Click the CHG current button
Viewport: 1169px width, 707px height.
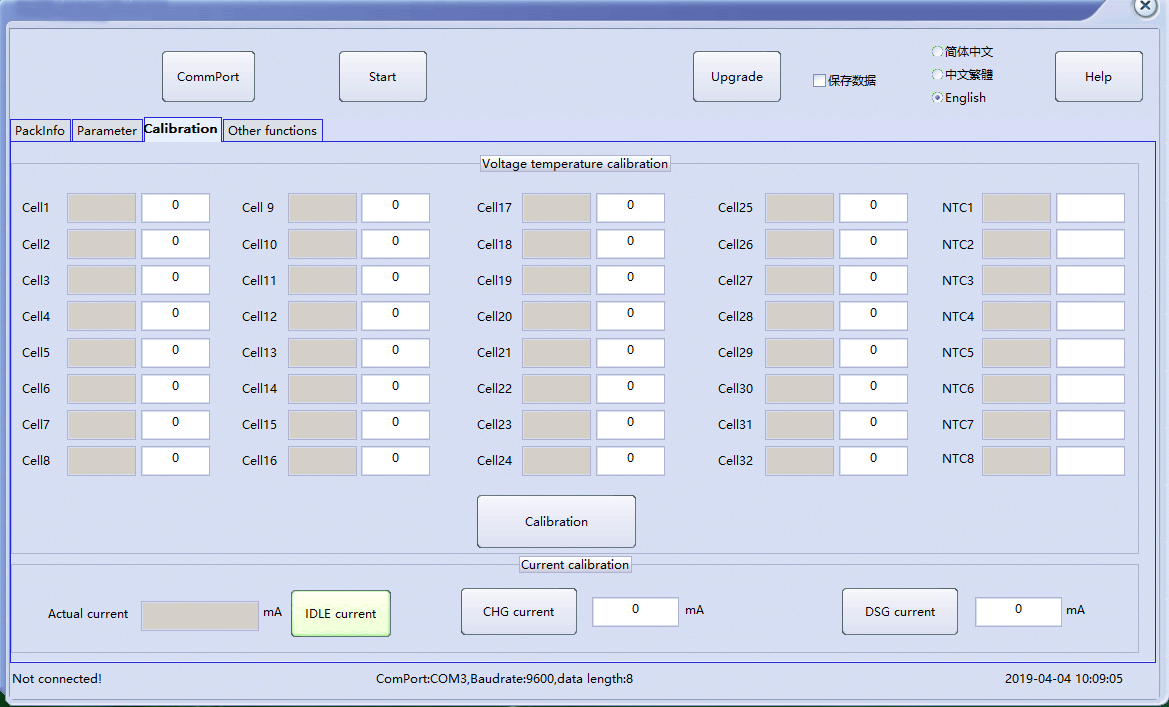[518, 612]
